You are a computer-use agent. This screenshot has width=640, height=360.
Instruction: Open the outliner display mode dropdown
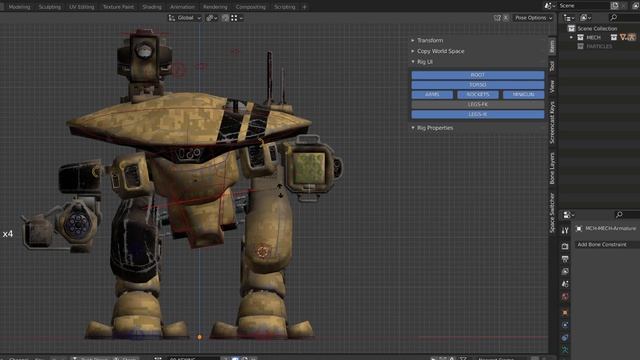[x=569, y=18]
